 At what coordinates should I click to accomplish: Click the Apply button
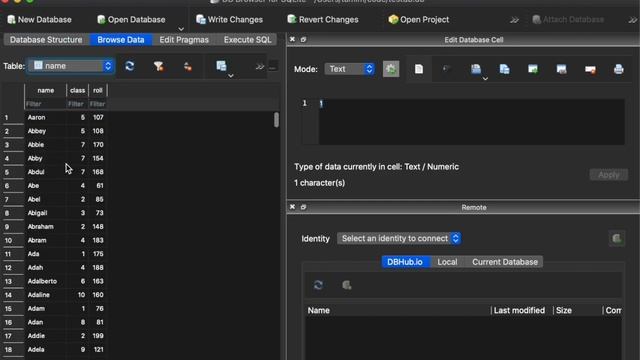coord(609,175)
